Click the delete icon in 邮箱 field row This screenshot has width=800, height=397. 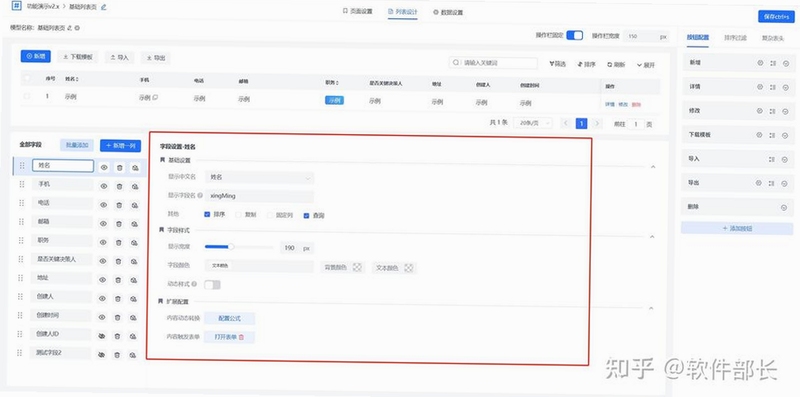click(x=119, y=224)
